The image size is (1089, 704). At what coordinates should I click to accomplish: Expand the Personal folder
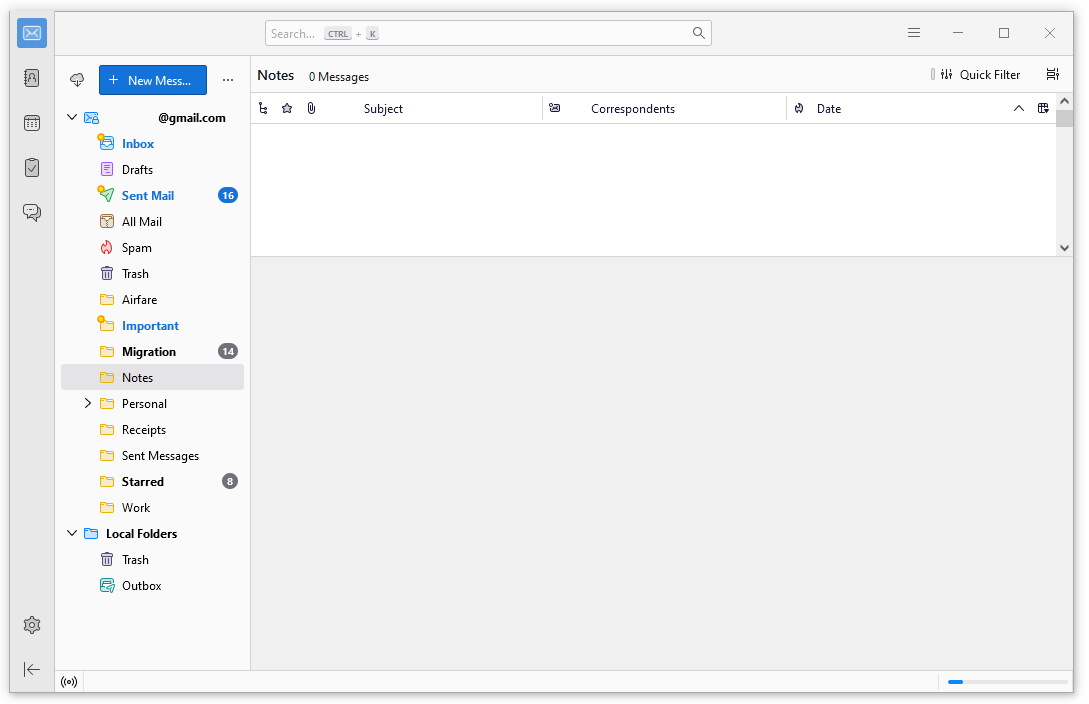tap(88, 404)
